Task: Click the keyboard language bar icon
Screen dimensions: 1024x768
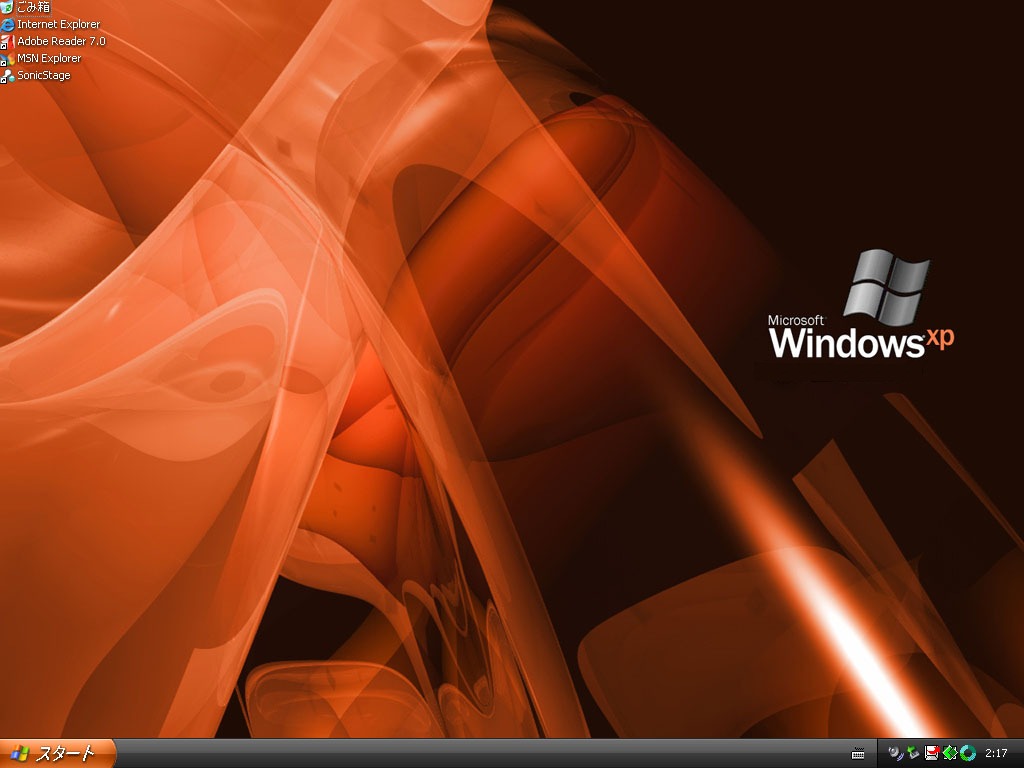Action: pos(858,754)
